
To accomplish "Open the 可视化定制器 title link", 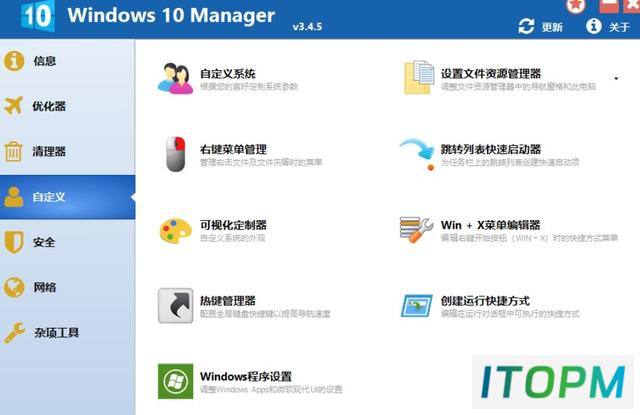I will (233, 225).
